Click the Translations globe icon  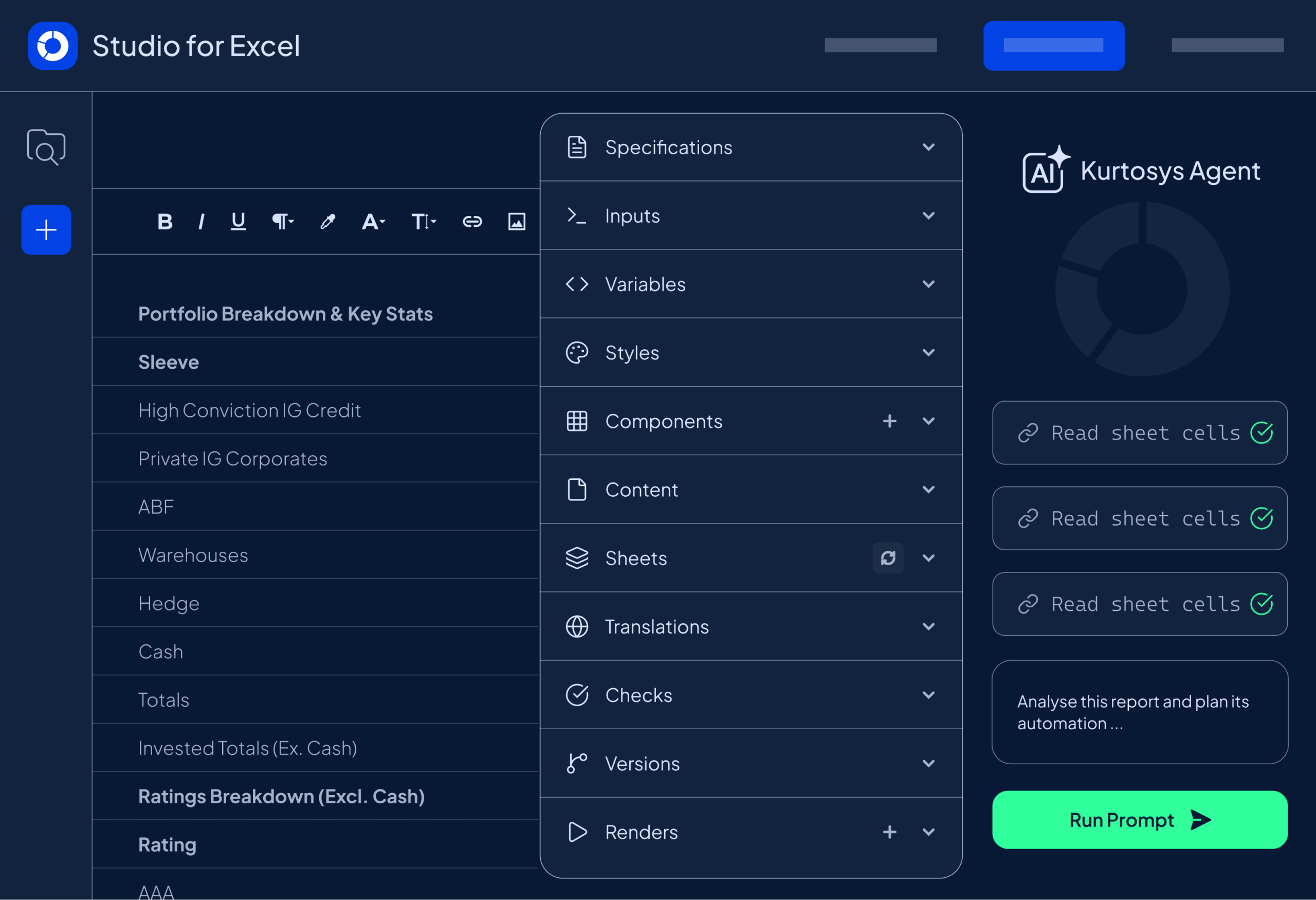[x=577, y=627]
